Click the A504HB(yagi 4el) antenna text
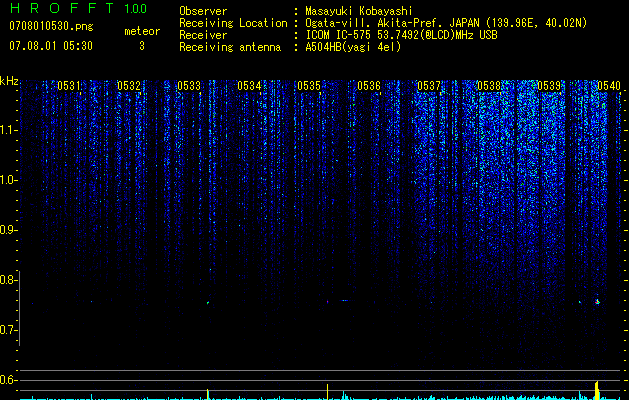This screenshot has height=400, width=629. pyautogui.click(x=353, y=47)
